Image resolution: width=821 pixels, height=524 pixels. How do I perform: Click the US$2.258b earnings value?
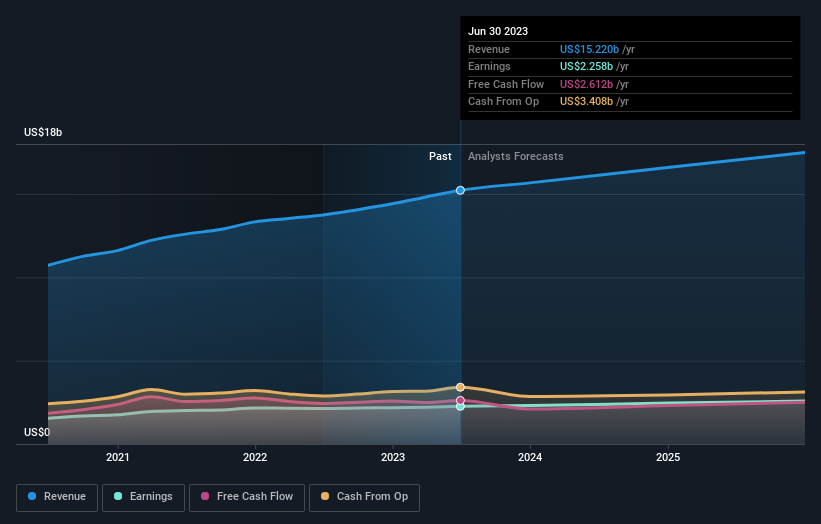(586, 66)
